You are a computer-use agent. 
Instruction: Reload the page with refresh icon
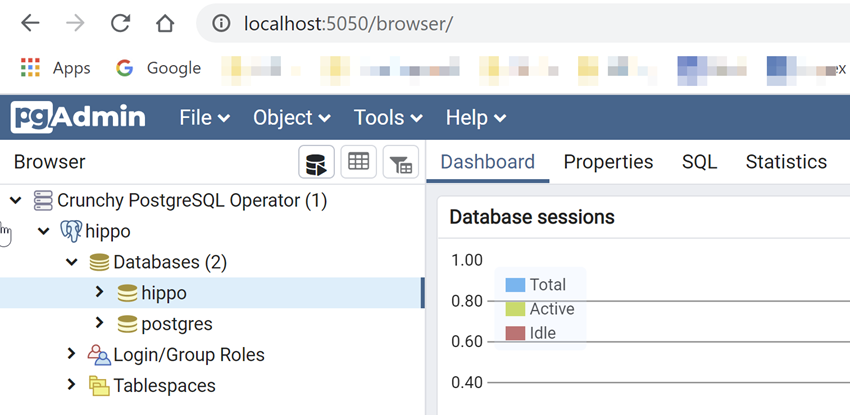click(120, 23)
